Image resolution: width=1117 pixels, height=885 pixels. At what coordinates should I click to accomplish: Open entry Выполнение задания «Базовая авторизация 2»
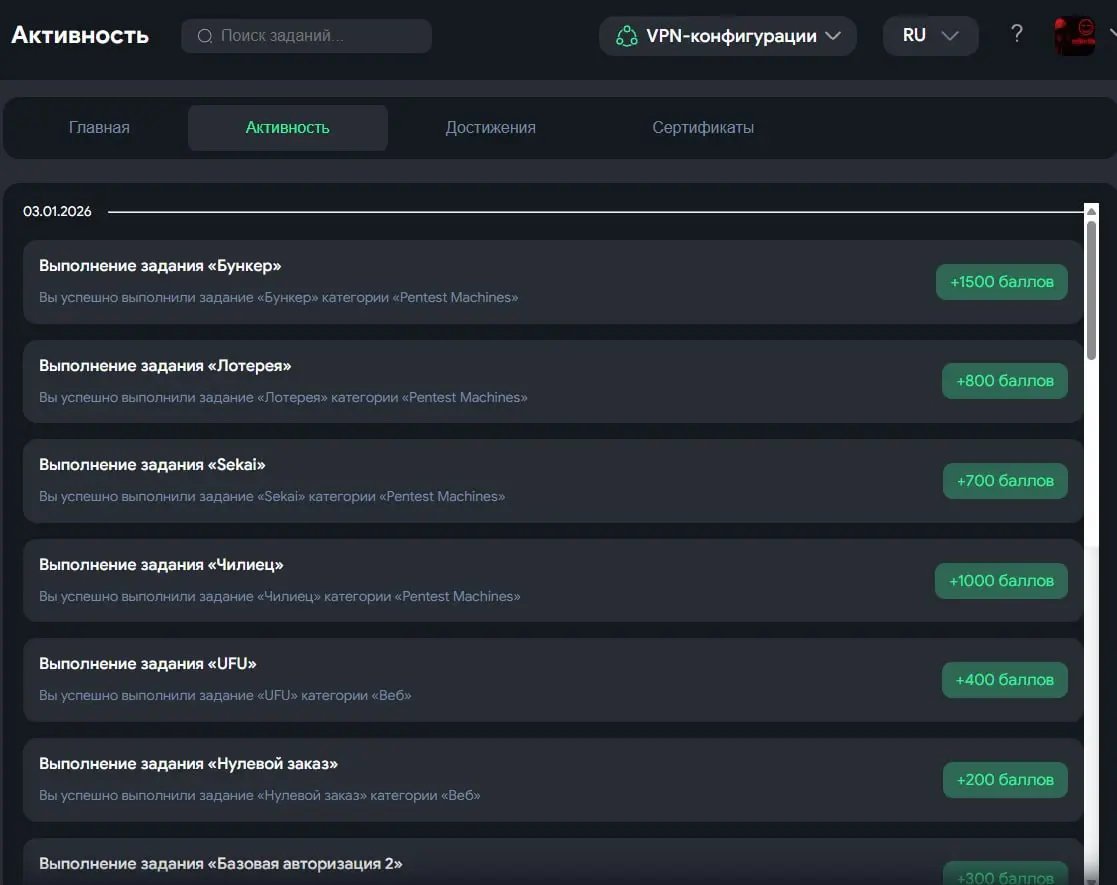coord(553,862)
